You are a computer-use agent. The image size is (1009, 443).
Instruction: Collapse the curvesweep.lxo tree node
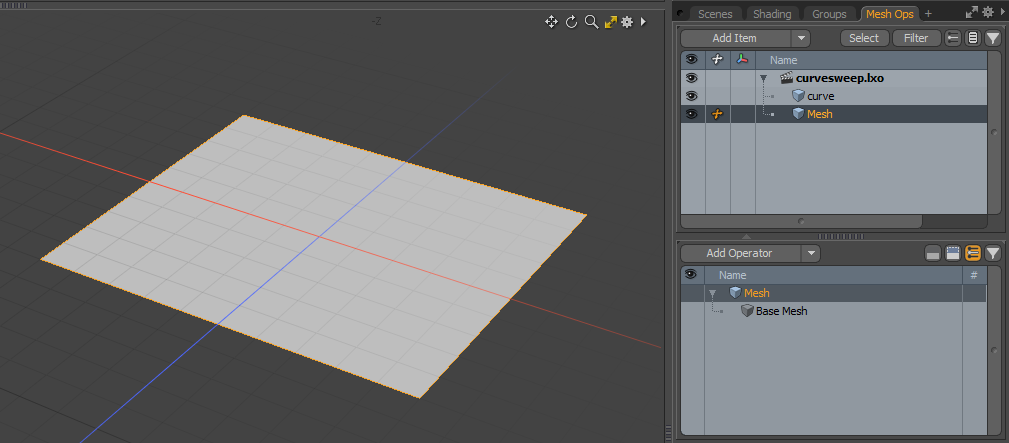763,78
